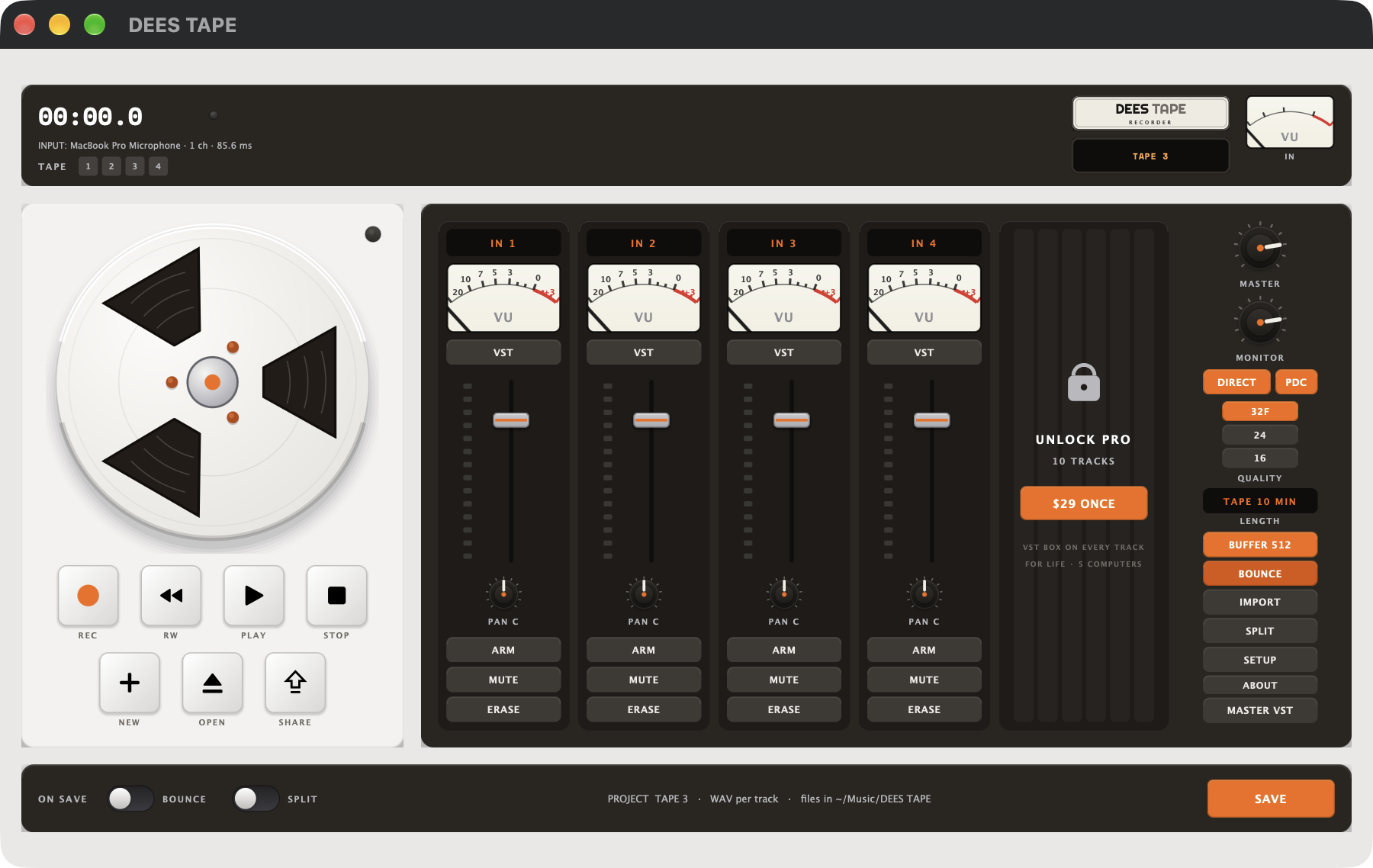Image resolution: width=1373 pixels, height=868 pixels.
Task: Open the VST slot on track IN 3
Action: tap(784, 352)
